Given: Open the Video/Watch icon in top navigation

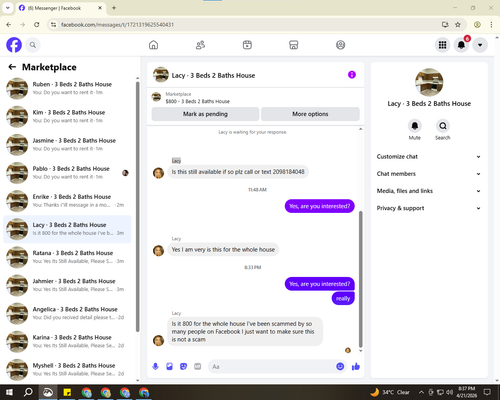Looking at the screenshot, I should pos(247,45).
